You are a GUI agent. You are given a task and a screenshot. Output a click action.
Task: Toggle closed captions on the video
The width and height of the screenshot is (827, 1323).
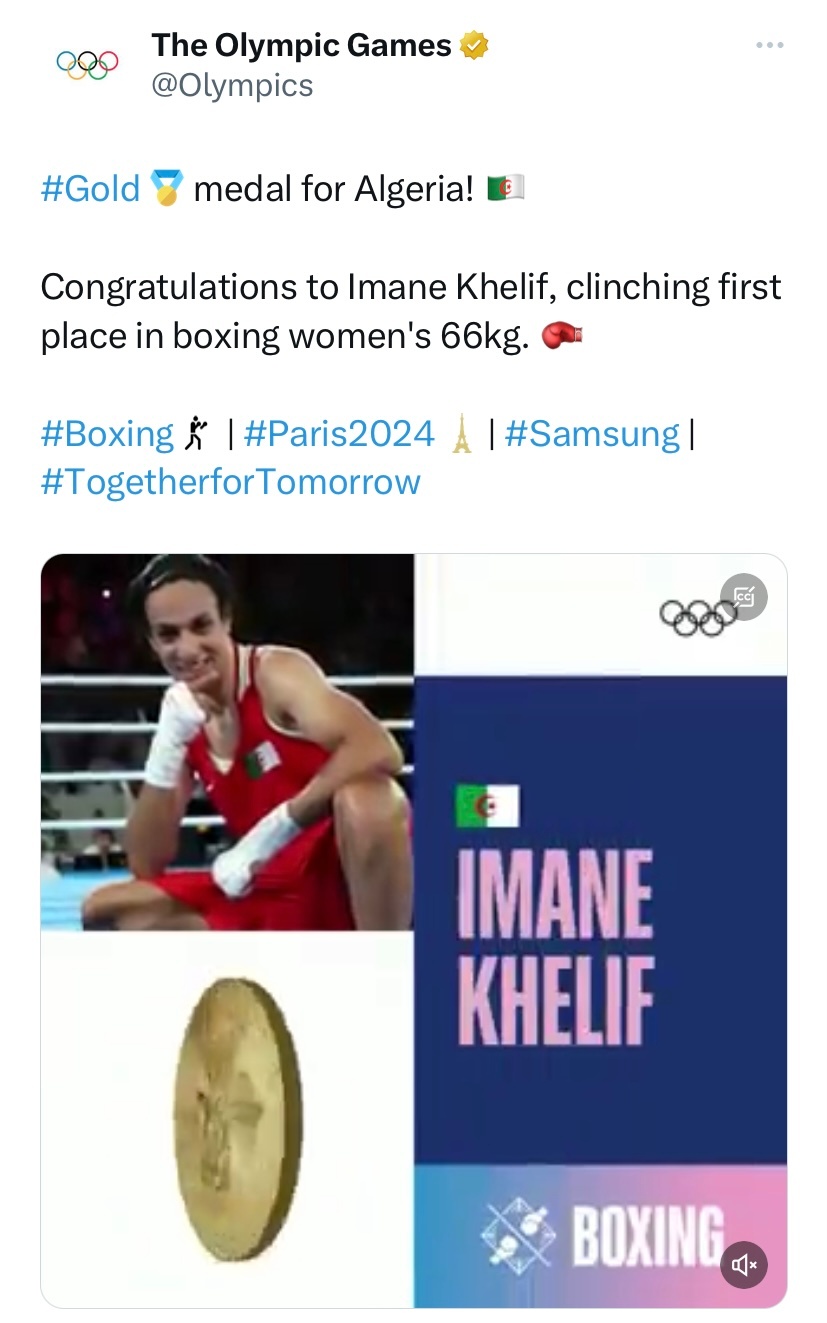(744, 597)
